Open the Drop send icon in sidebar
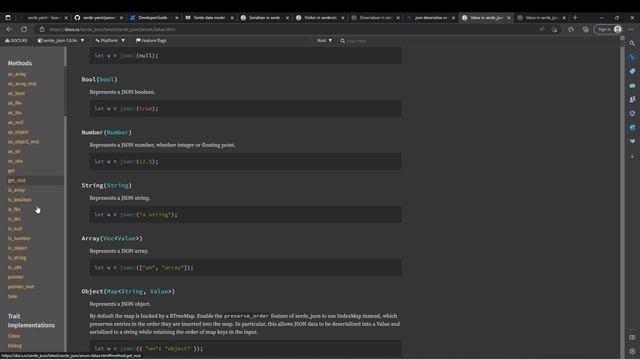The width and height of the screenshot is (640, 360). point(632,141)
